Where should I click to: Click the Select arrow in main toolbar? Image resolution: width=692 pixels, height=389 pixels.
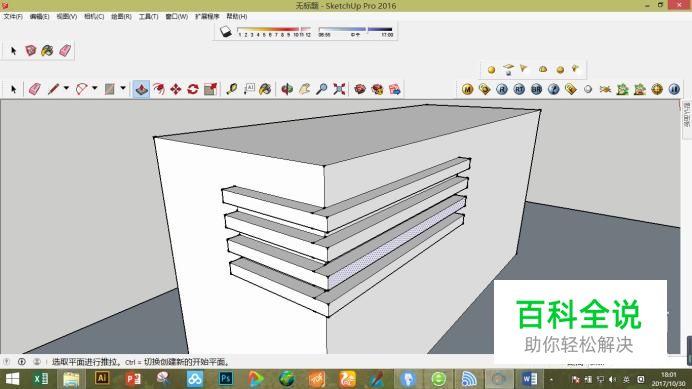point(13,89)
